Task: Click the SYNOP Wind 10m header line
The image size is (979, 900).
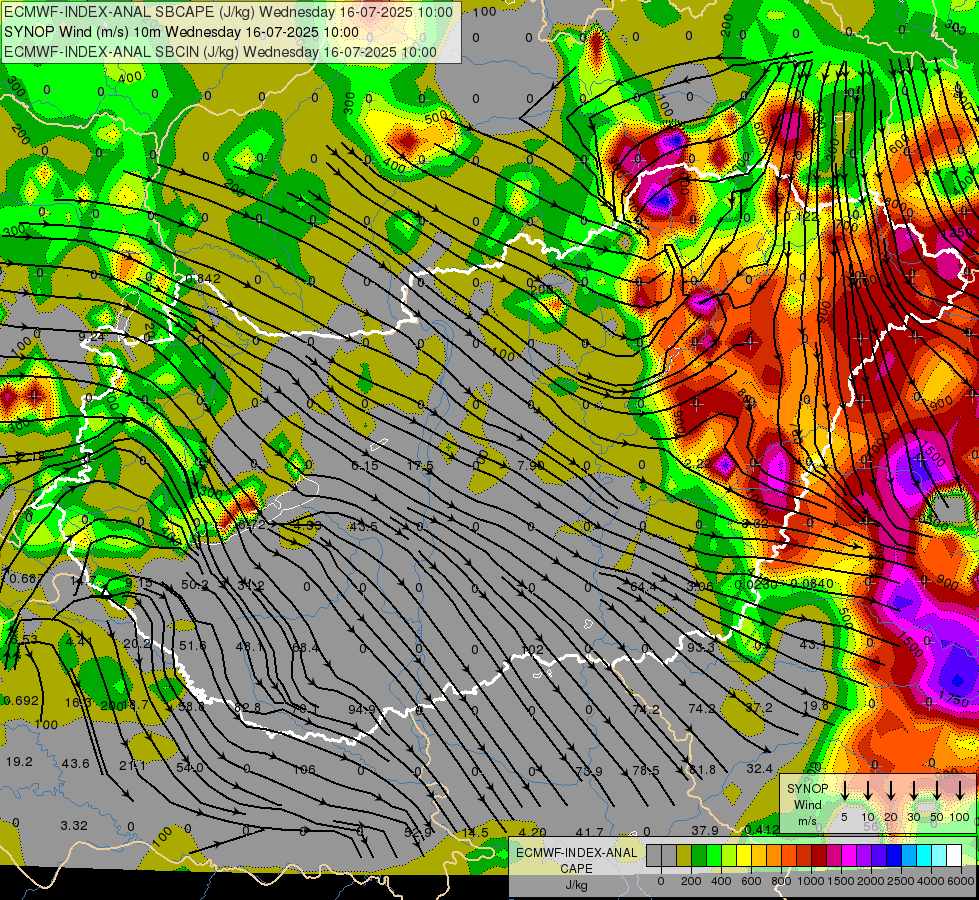Action: point(181,32)
